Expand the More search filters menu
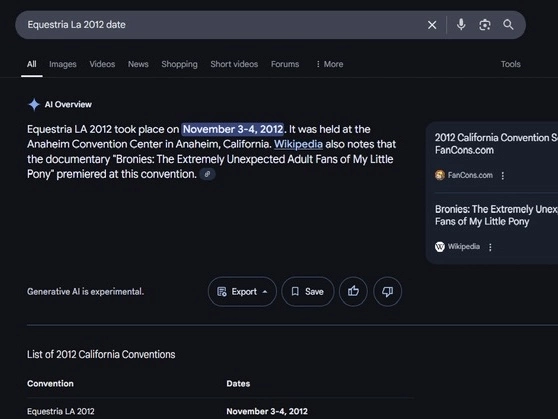 pyautogui.click(x=330, y=64)
